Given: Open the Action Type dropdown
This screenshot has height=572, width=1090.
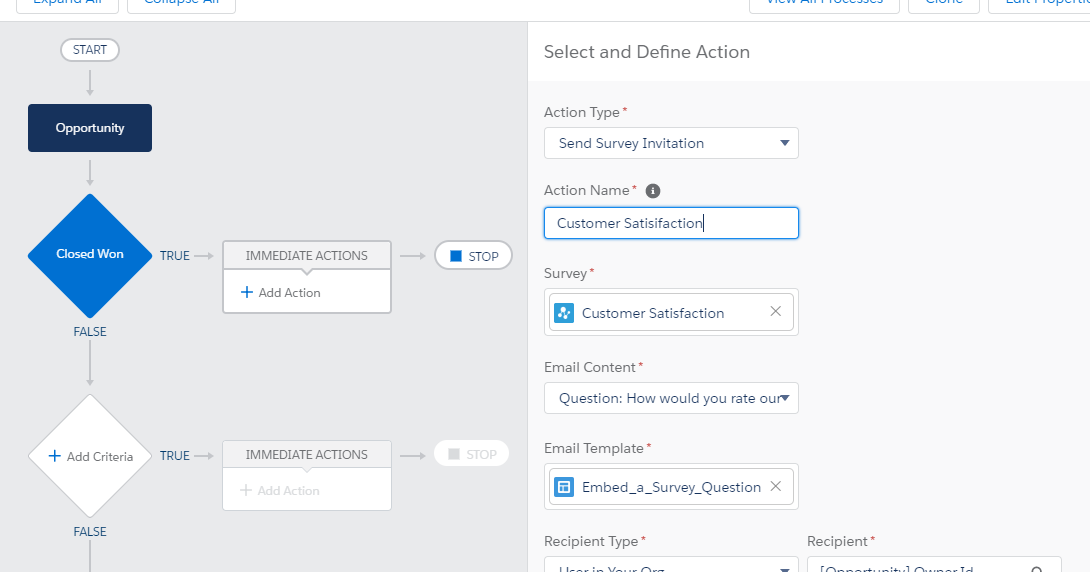Looking at the screenshot, I should click(671, 143).
